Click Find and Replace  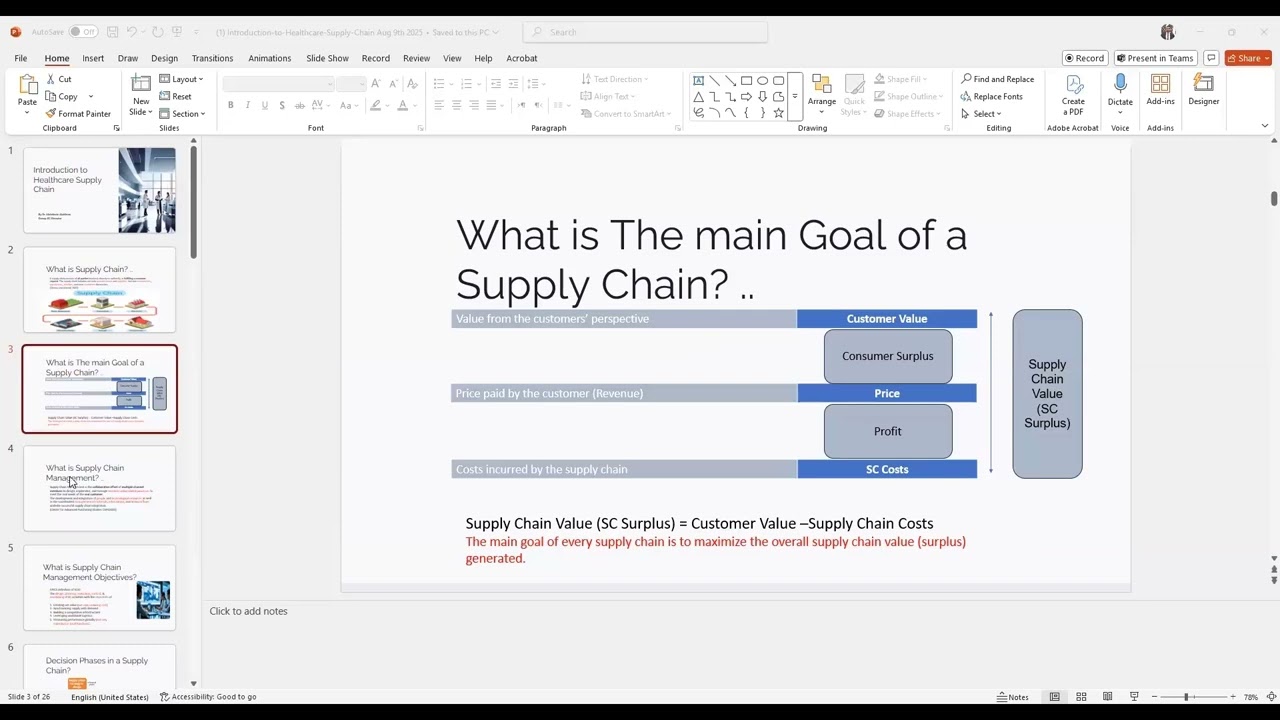point(997,79)
